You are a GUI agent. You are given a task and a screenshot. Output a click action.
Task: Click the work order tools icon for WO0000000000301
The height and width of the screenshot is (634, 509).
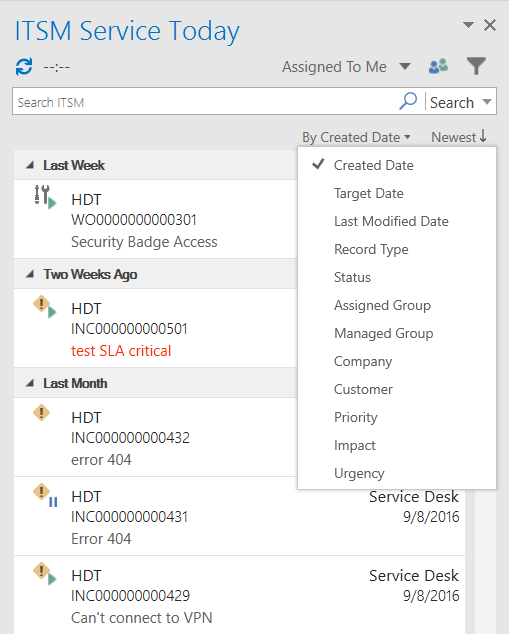click(45, 197)
